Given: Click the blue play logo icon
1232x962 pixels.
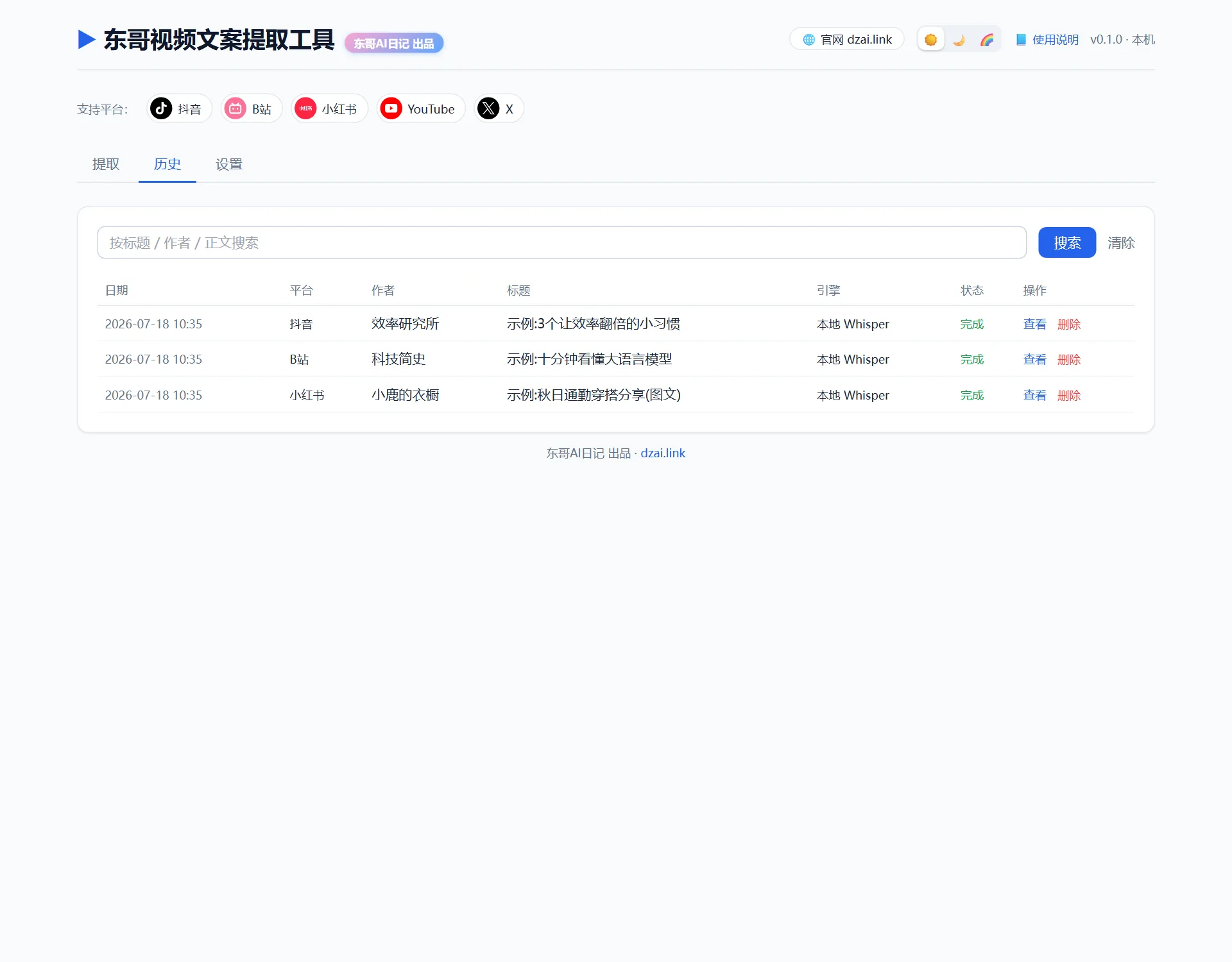Looking at the screenshot, I should (87, 40).
